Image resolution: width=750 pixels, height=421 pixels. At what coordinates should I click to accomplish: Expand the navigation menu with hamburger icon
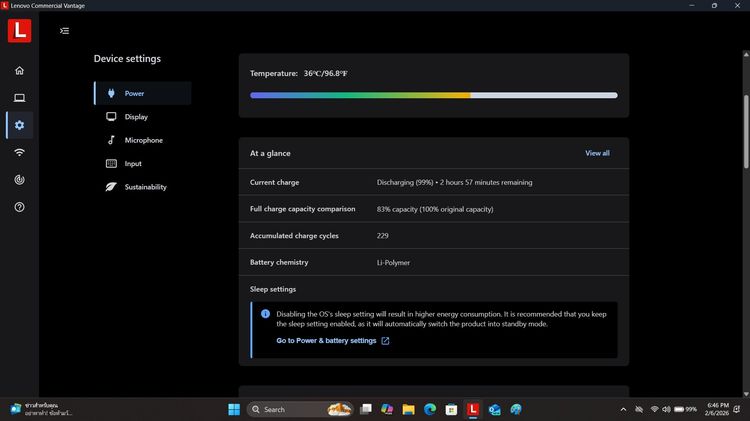[65, 31]
